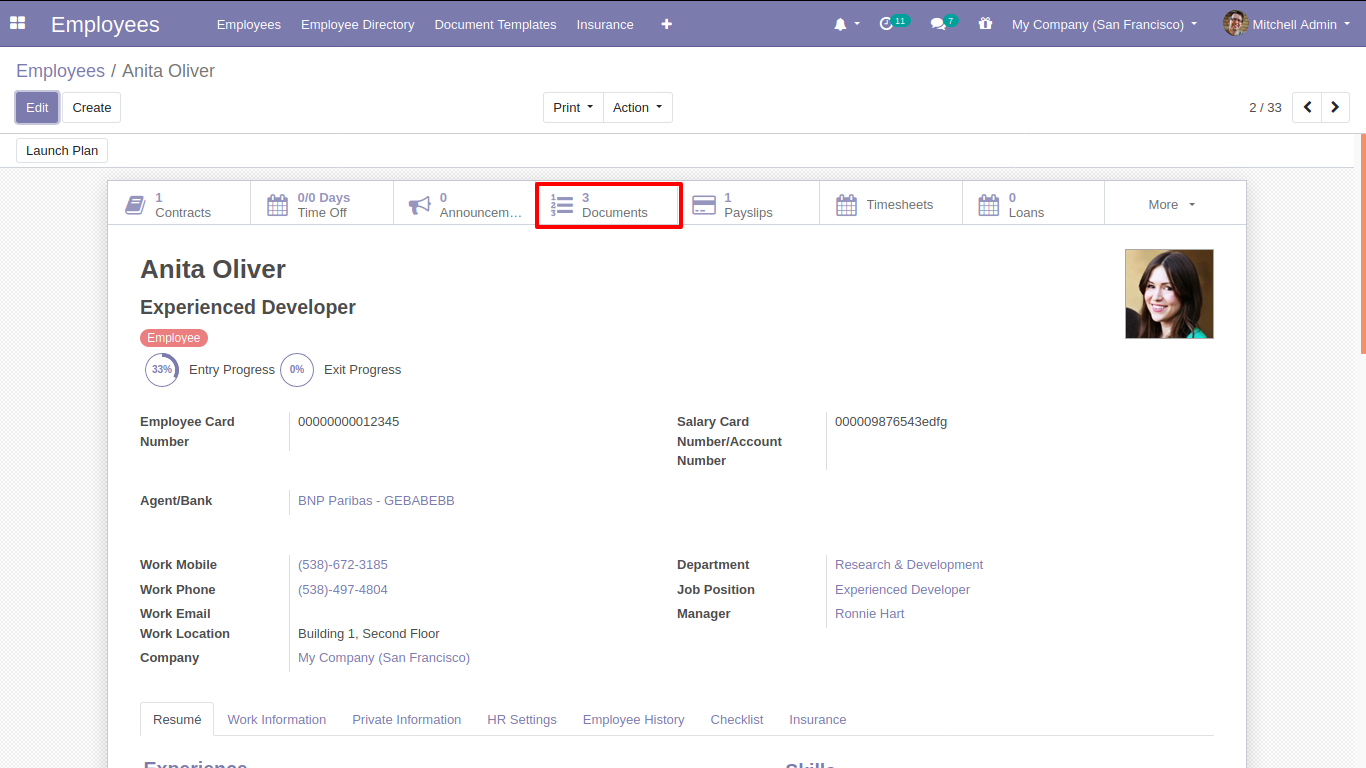Open the apps grid home menu icon
Screen dimensions: 1366x768
point(17,23)
